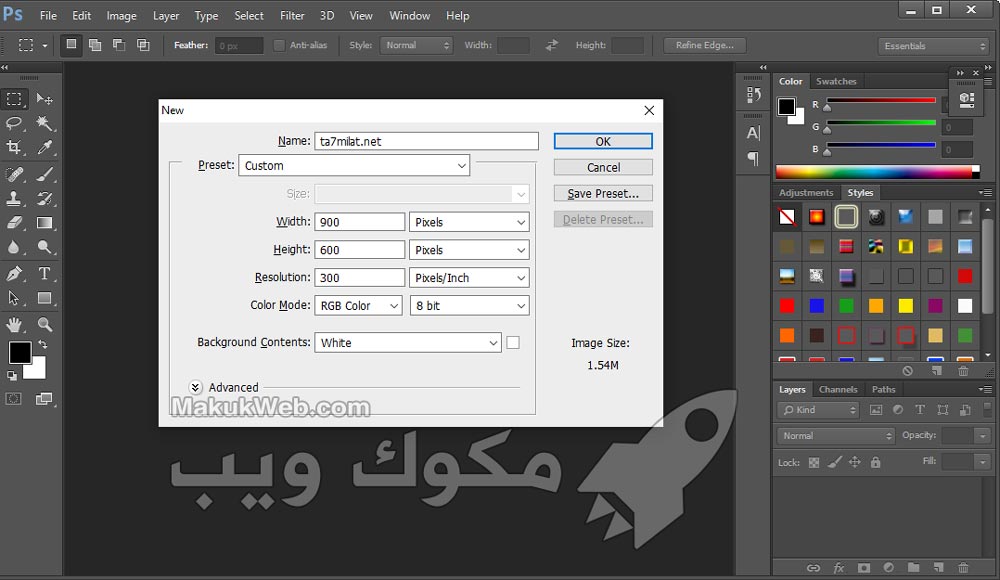Click the Save Preset button
This screenshot has width=1000, height=580.
pyautogui.click(x=603, y=193)
